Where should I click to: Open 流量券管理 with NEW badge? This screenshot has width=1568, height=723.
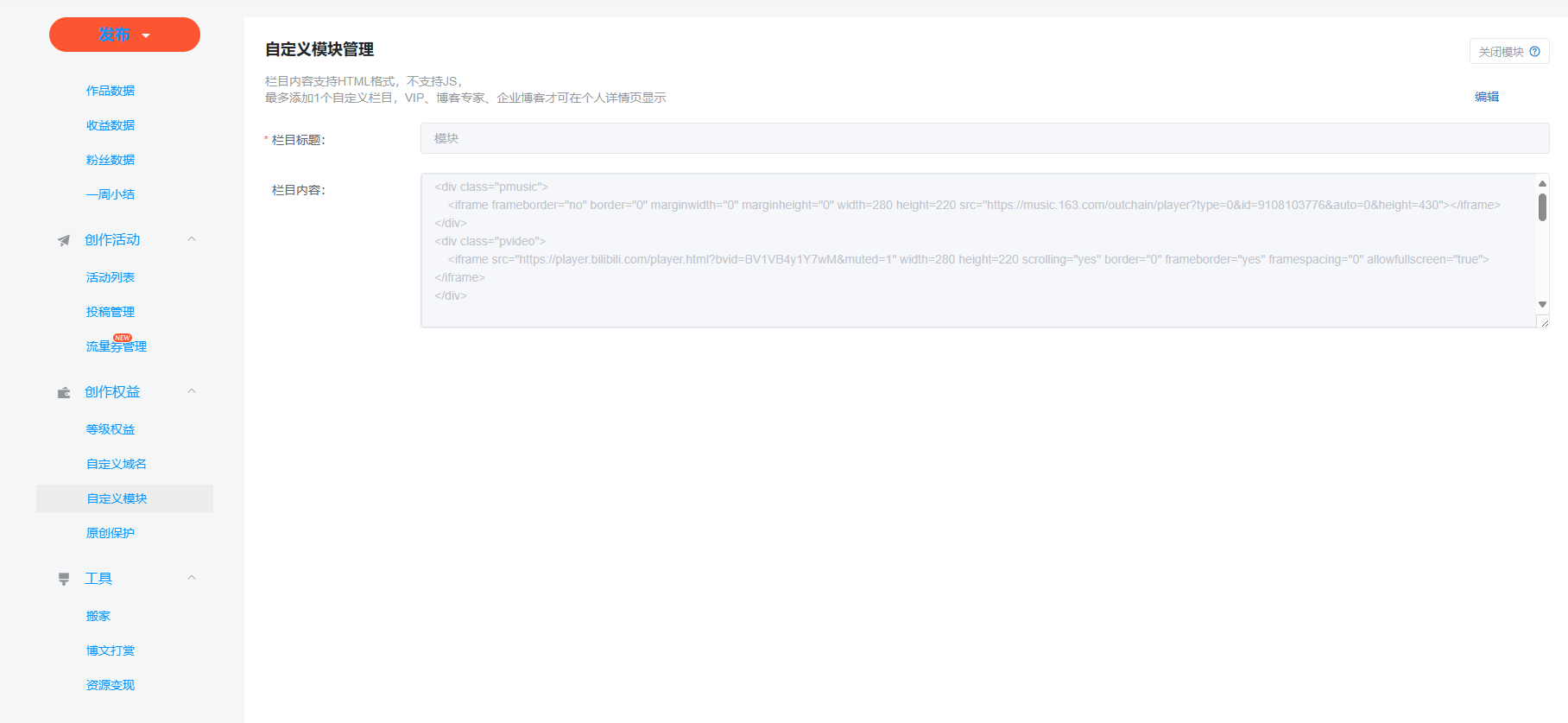[117, 346]
